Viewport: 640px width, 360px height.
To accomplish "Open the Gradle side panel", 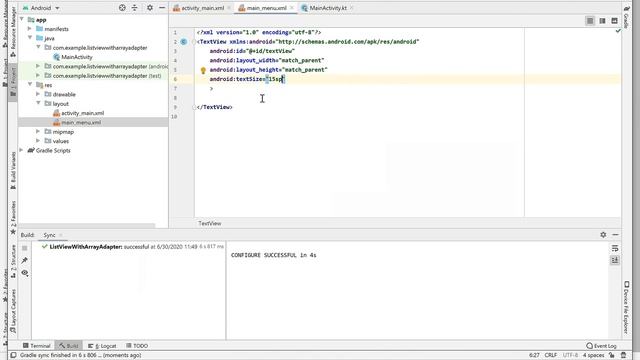I will [626, 17].
